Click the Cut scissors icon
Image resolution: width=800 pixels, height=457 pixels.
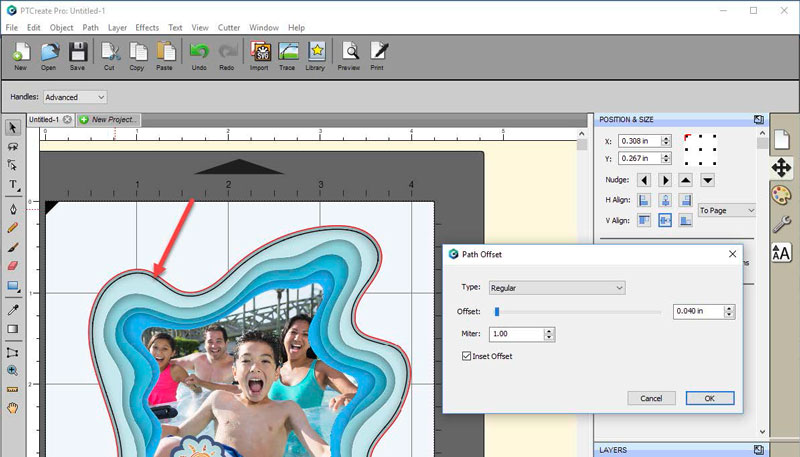(x=110, y=56)
